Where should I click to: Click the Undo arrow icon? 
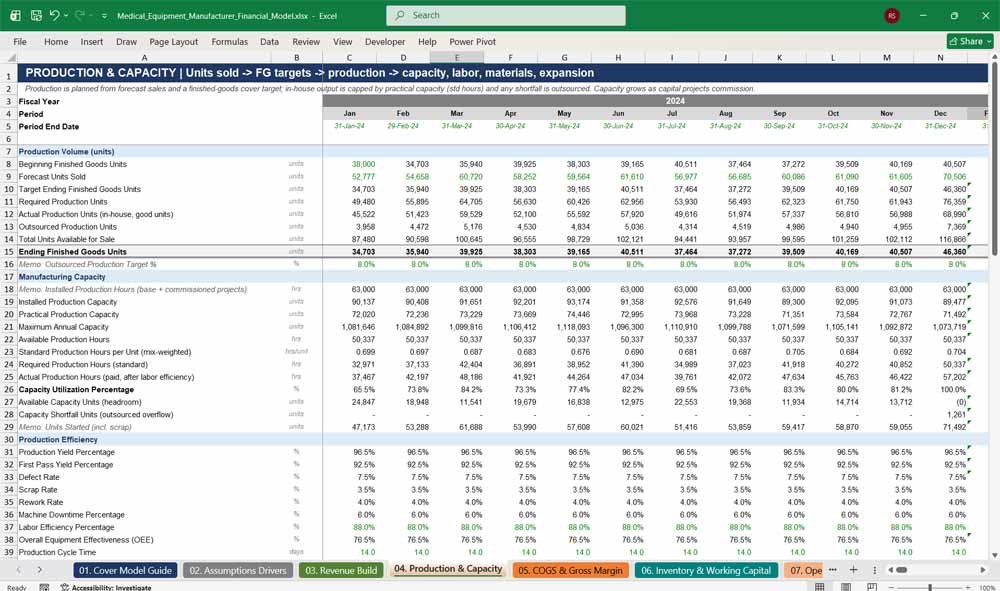coord(54,15)
